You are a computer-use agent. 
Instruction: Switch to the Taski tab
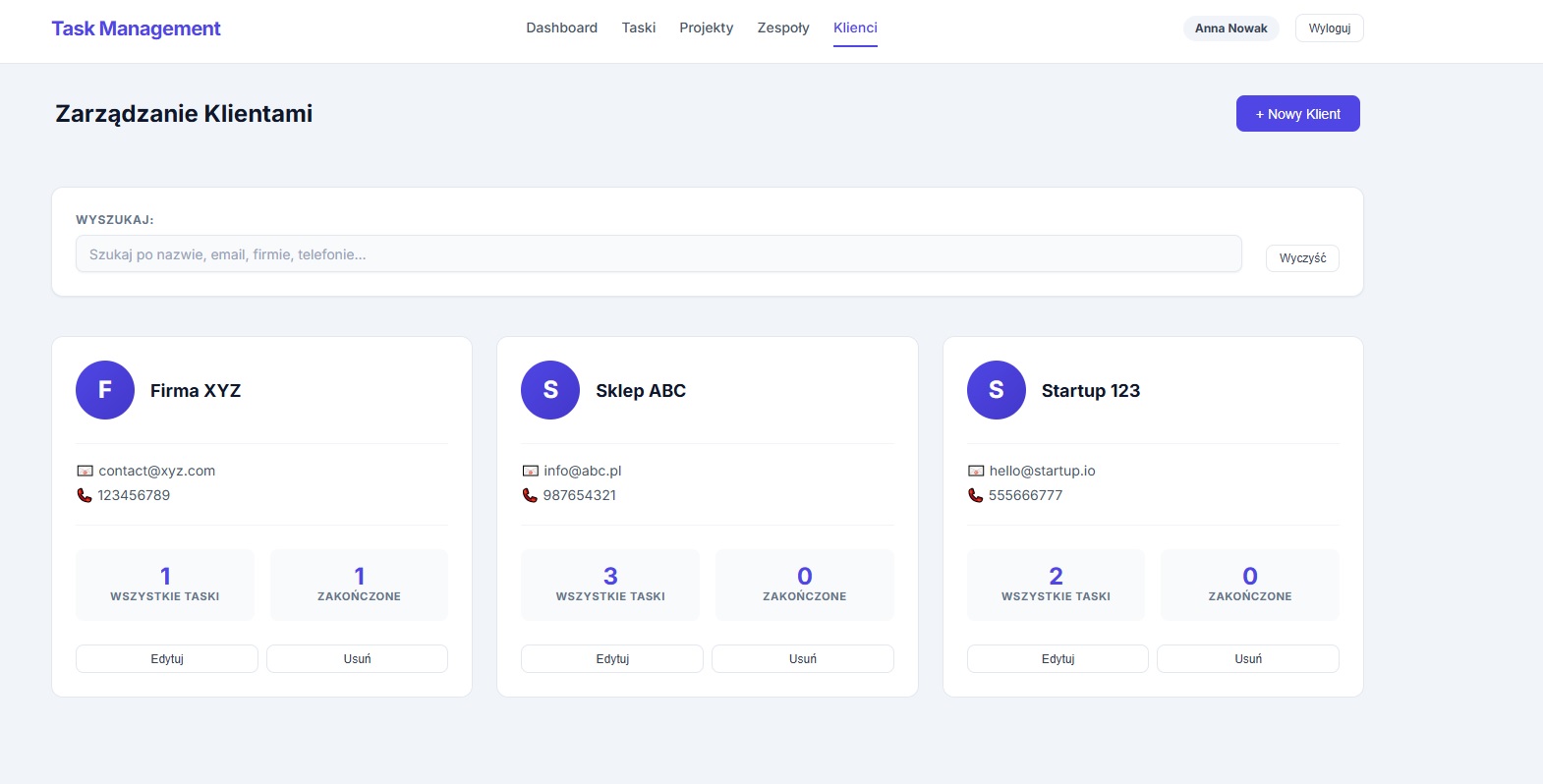pyautogui.click(x=638, y=28)
